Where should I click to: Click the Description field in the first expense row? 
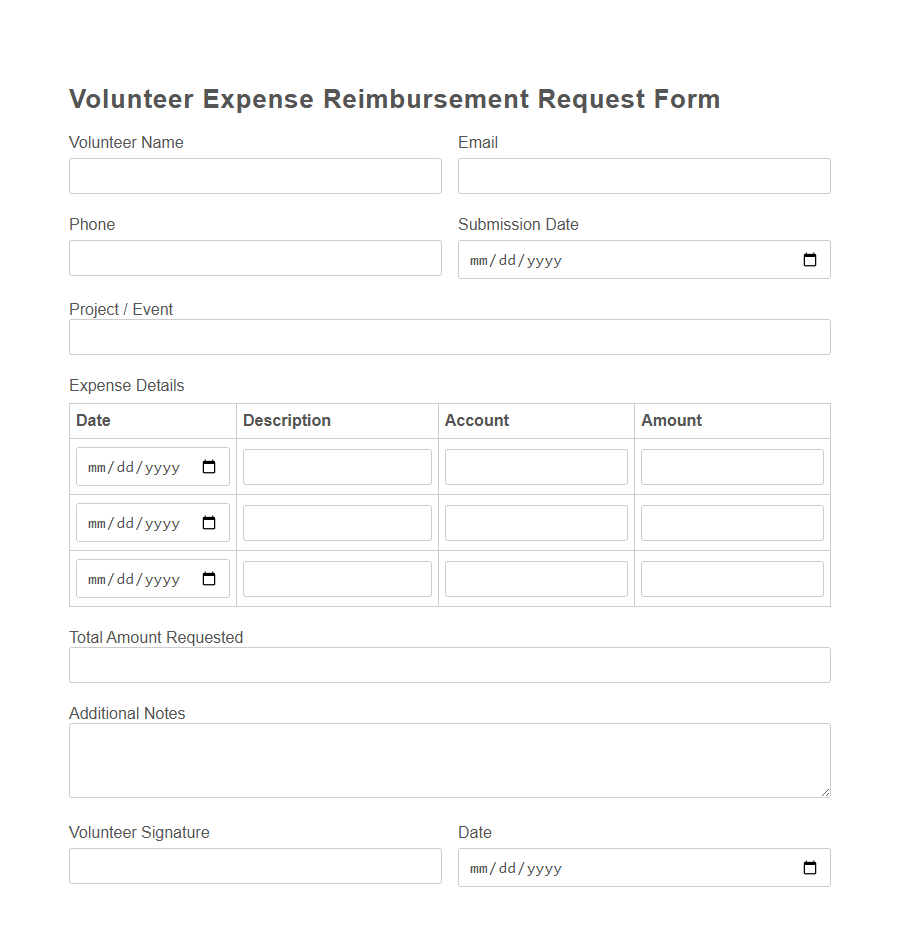pyautogui.click(x=336, y=466)
